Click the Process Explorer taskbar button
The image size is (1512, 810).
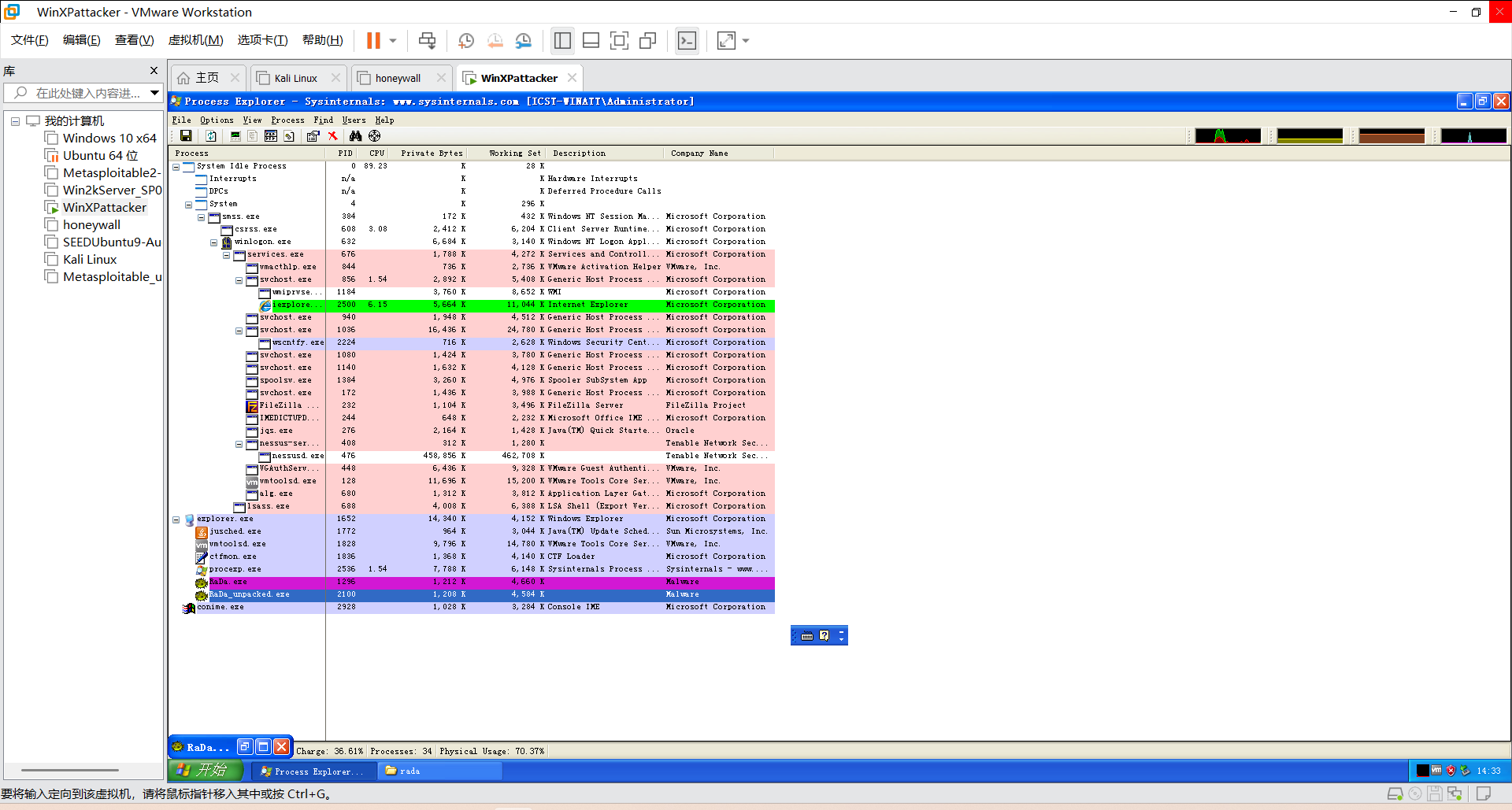(x=313, y=771)
